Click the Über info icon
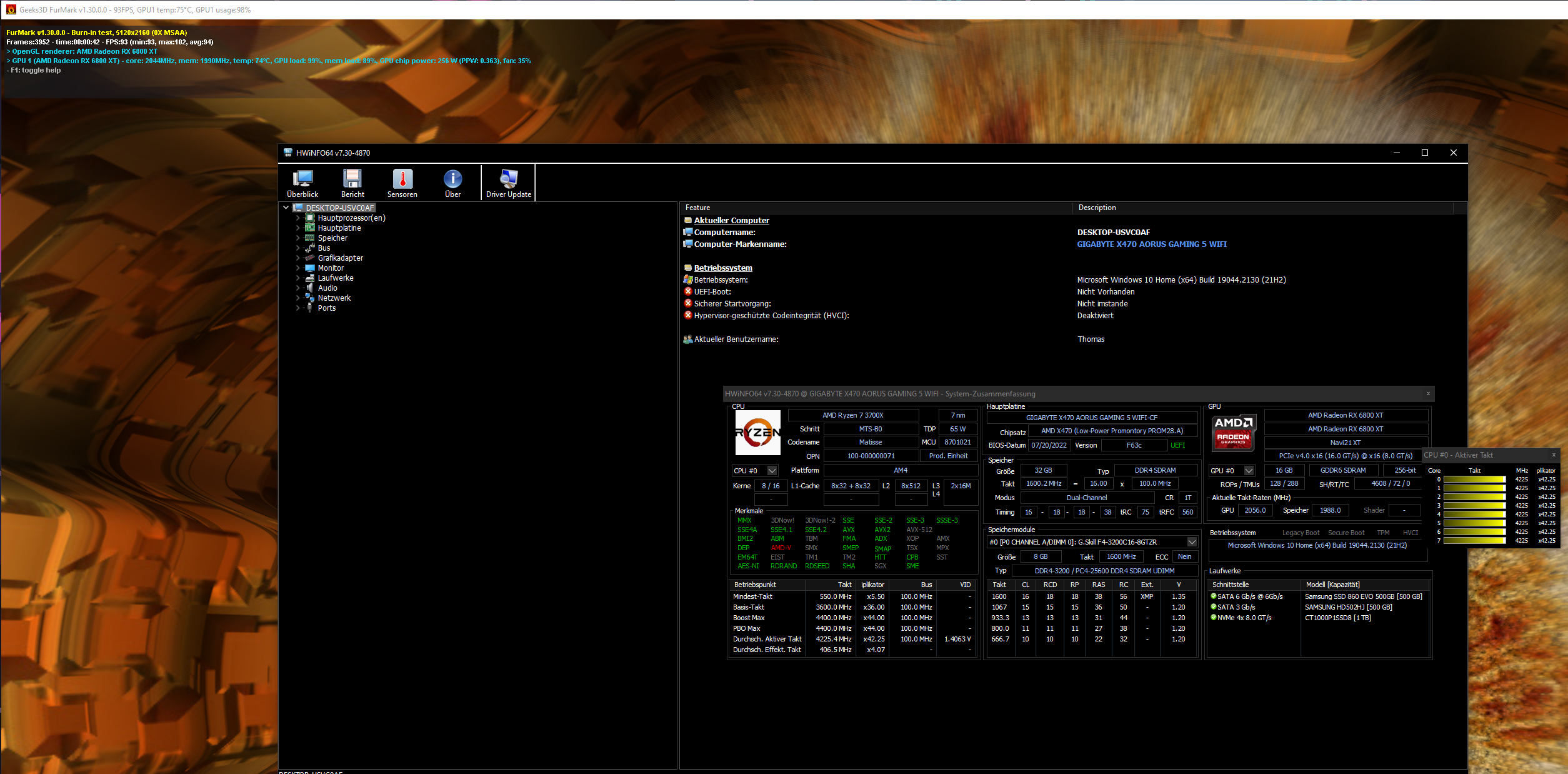The image size is (1568, 774). pos(452,182)
